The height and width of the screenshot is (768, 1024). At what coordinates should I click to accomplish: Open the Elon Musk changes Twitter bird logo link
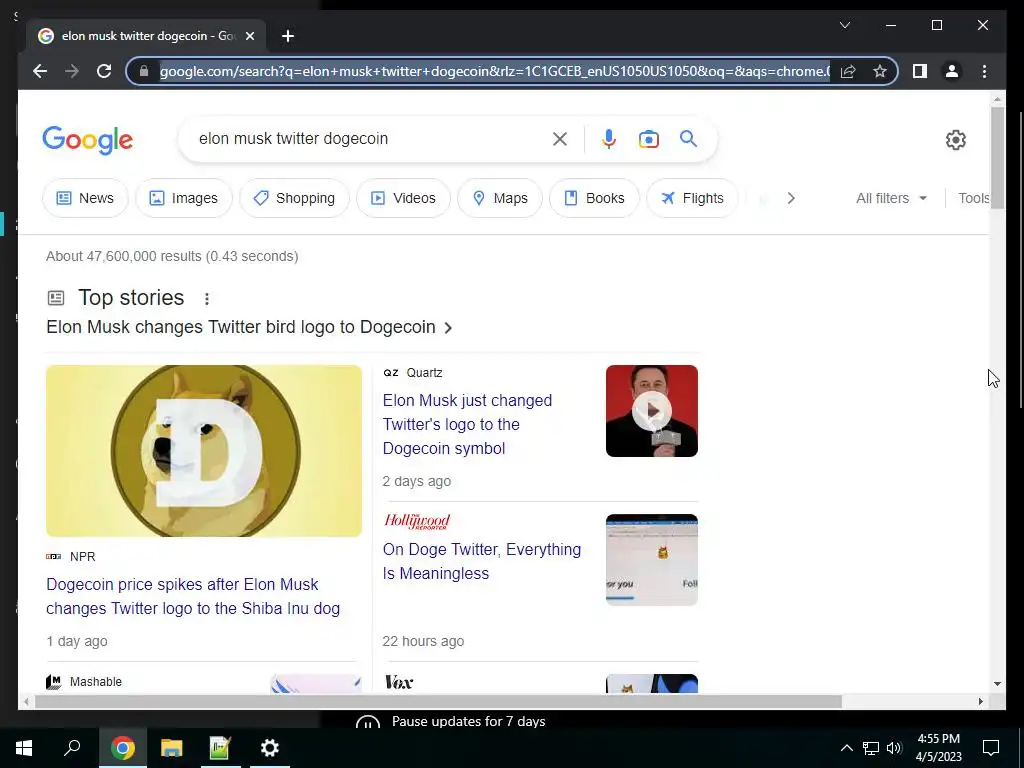pyautogui.click(x=249, y=327)
